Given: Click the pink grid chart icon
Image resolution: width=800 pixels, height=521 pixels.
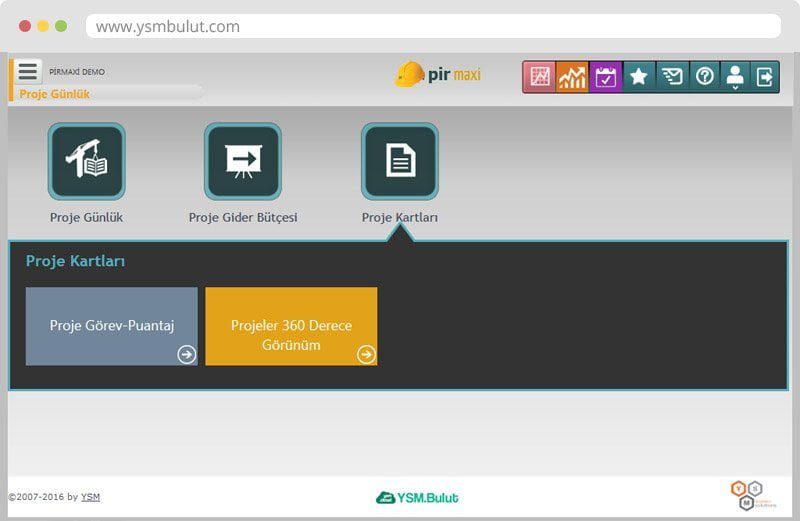Looking at the screenshot, I should point(540,77).
